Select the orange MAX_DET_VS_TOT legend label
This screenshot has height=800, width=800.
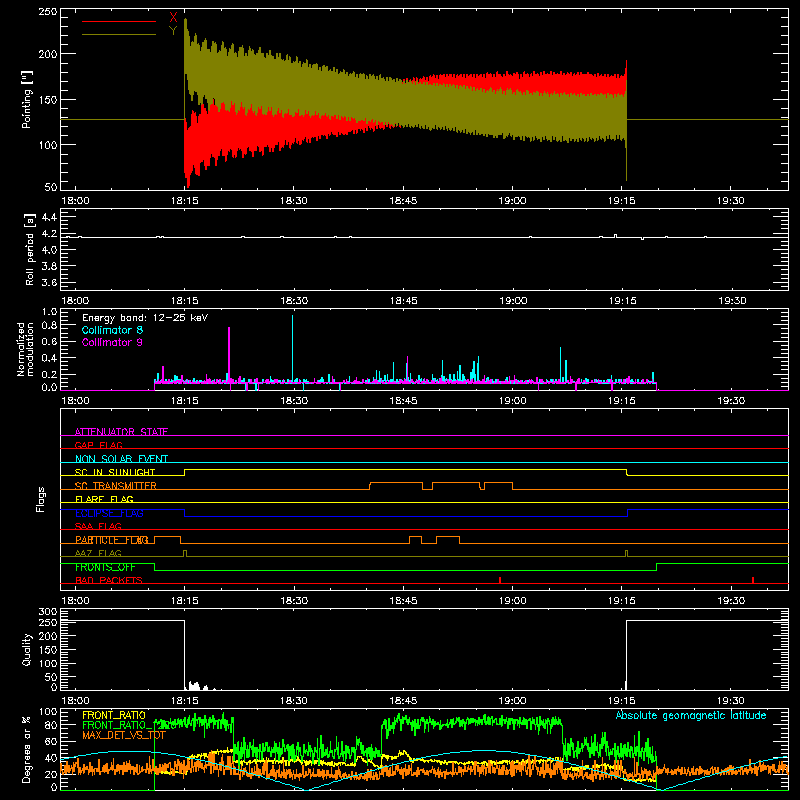tap(124, 735)
